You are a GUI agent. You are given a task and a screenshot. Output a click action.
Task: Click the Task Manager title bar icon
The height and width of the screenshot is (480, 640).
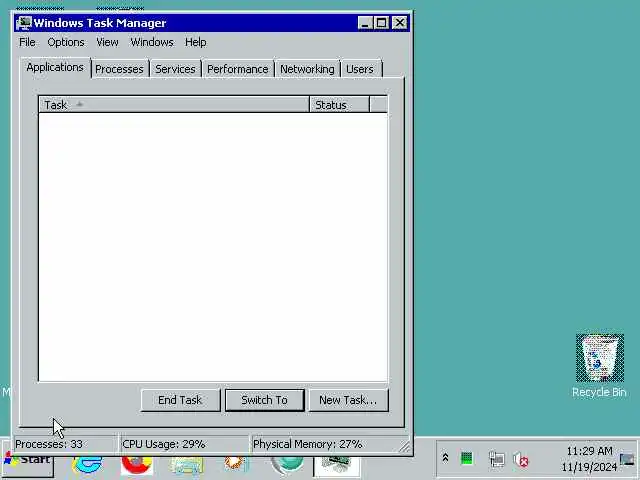click(24, 23)
